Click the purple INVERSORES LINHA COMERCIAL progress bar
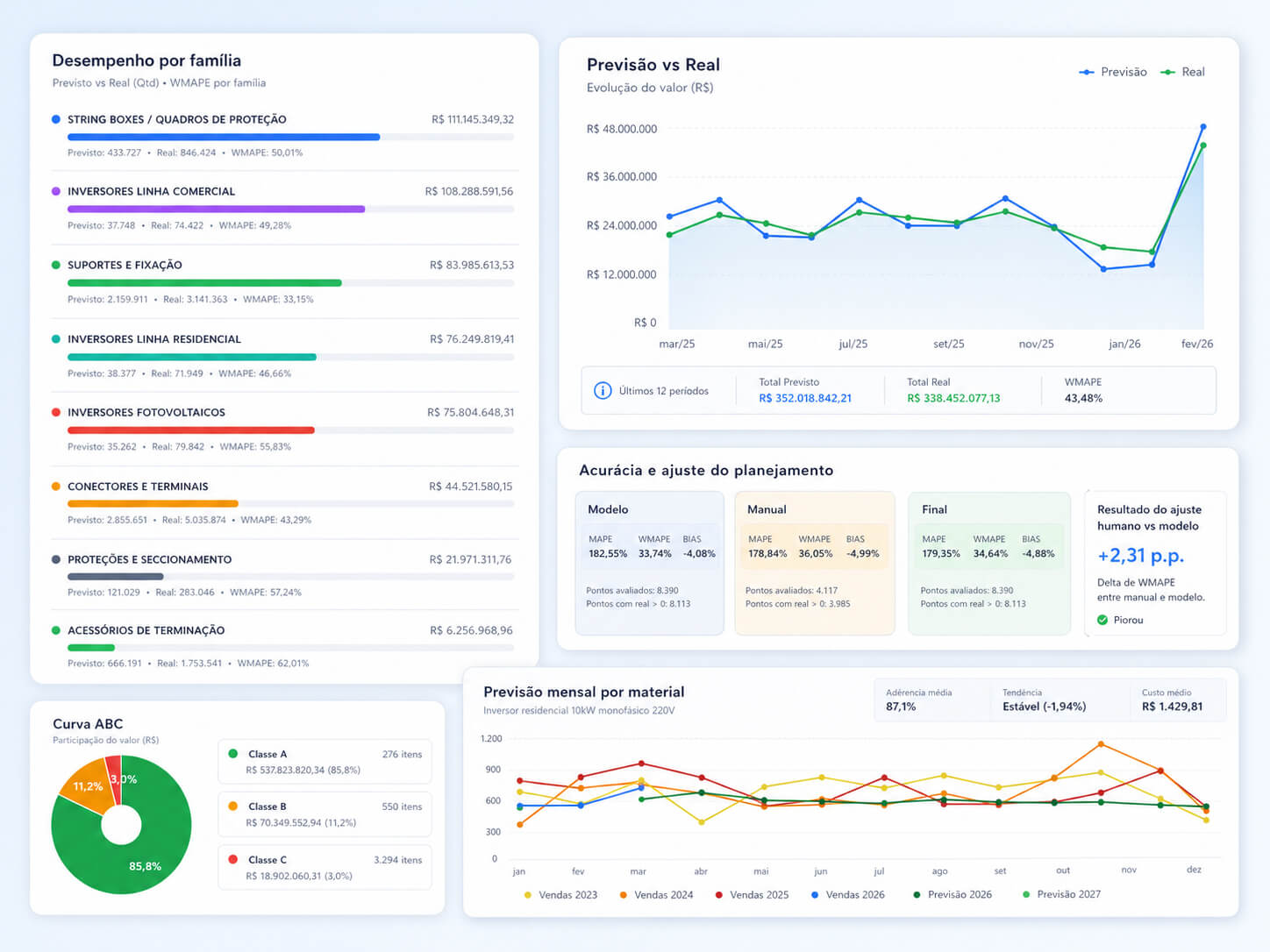Image resolution: width=1270 pixels, height=952 pixels. (x=216, y=209)
